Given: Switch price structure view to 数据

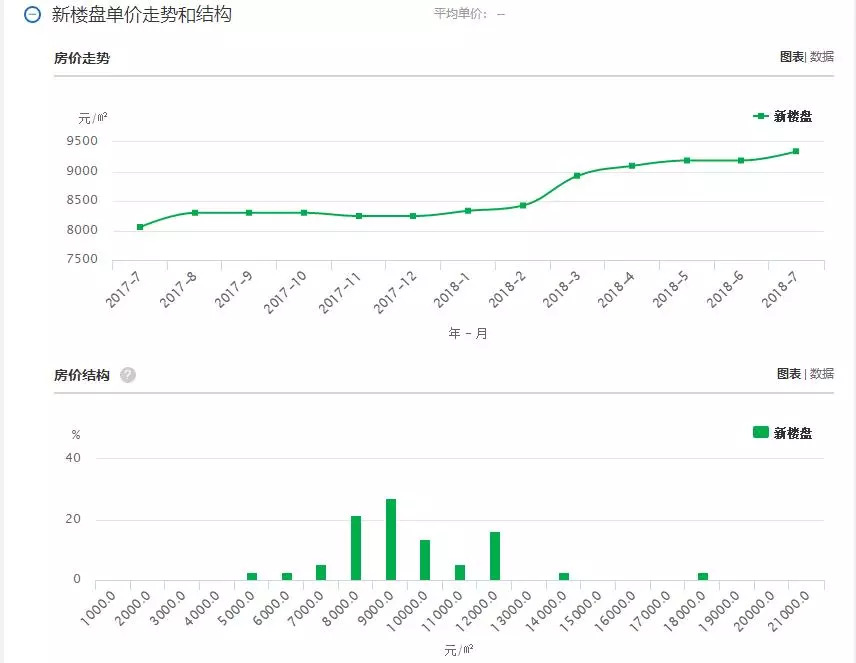Looking at the screenshot, I should coord(822,374).
